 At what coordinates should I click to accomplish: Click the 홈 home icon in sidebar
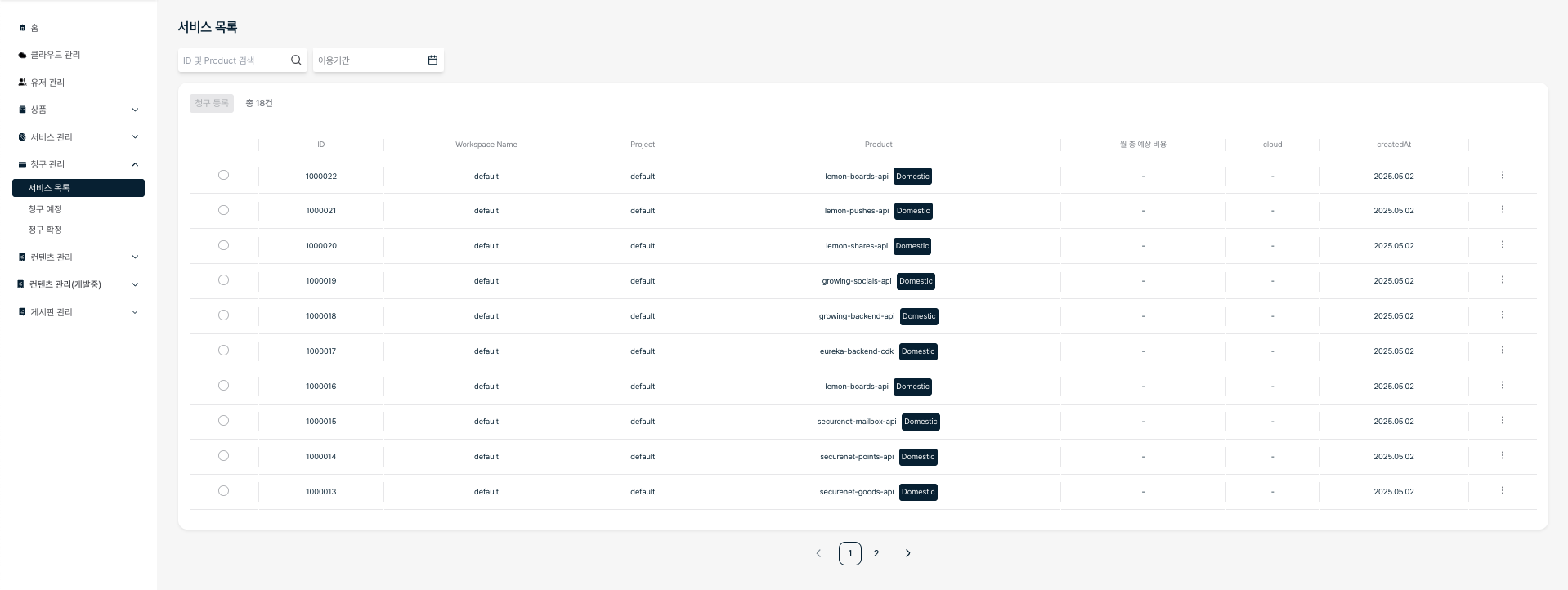point(22,28)
